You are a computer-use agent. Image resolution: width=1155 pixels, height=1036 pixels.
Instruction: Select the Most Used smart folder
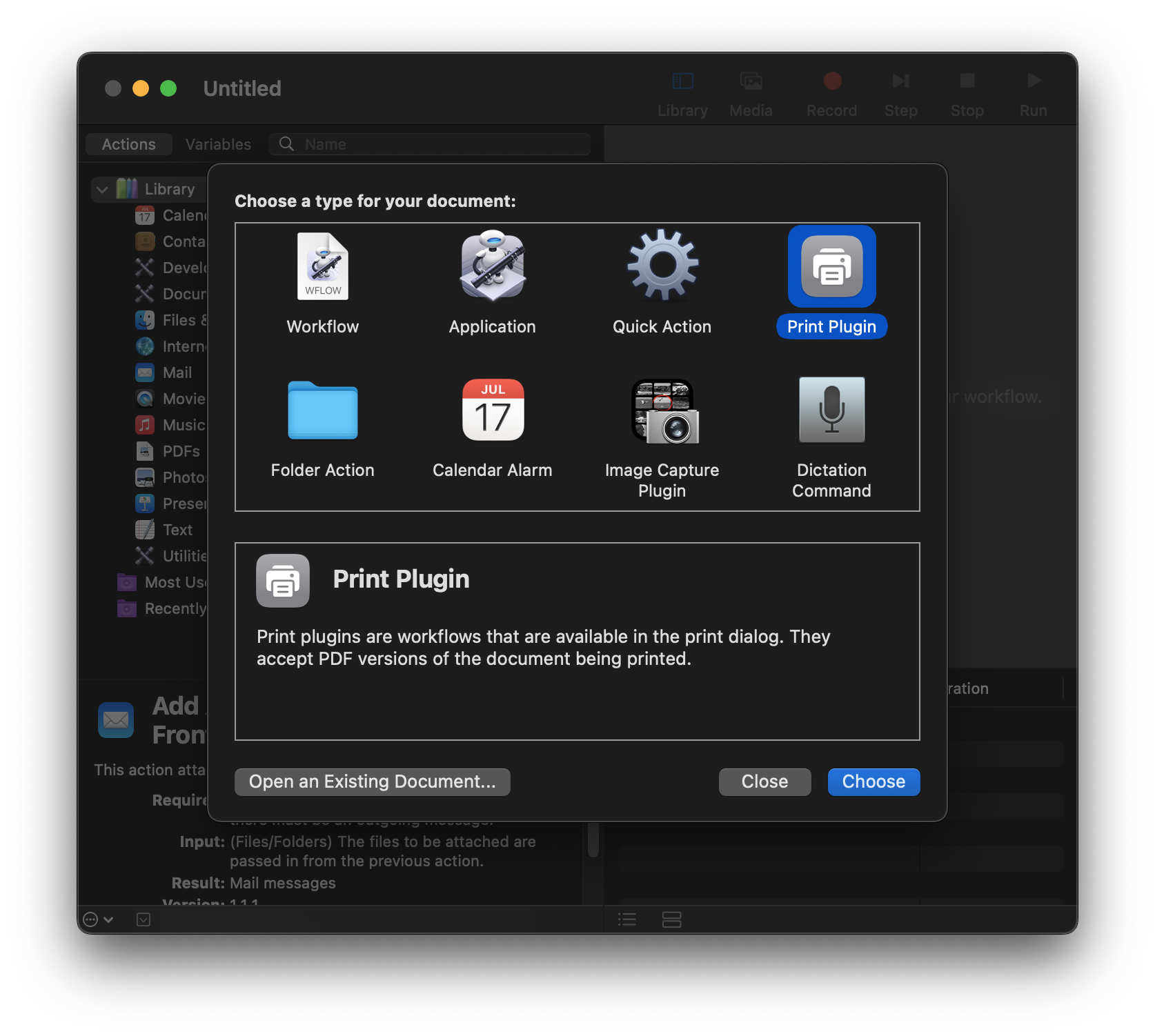point(163,582)
